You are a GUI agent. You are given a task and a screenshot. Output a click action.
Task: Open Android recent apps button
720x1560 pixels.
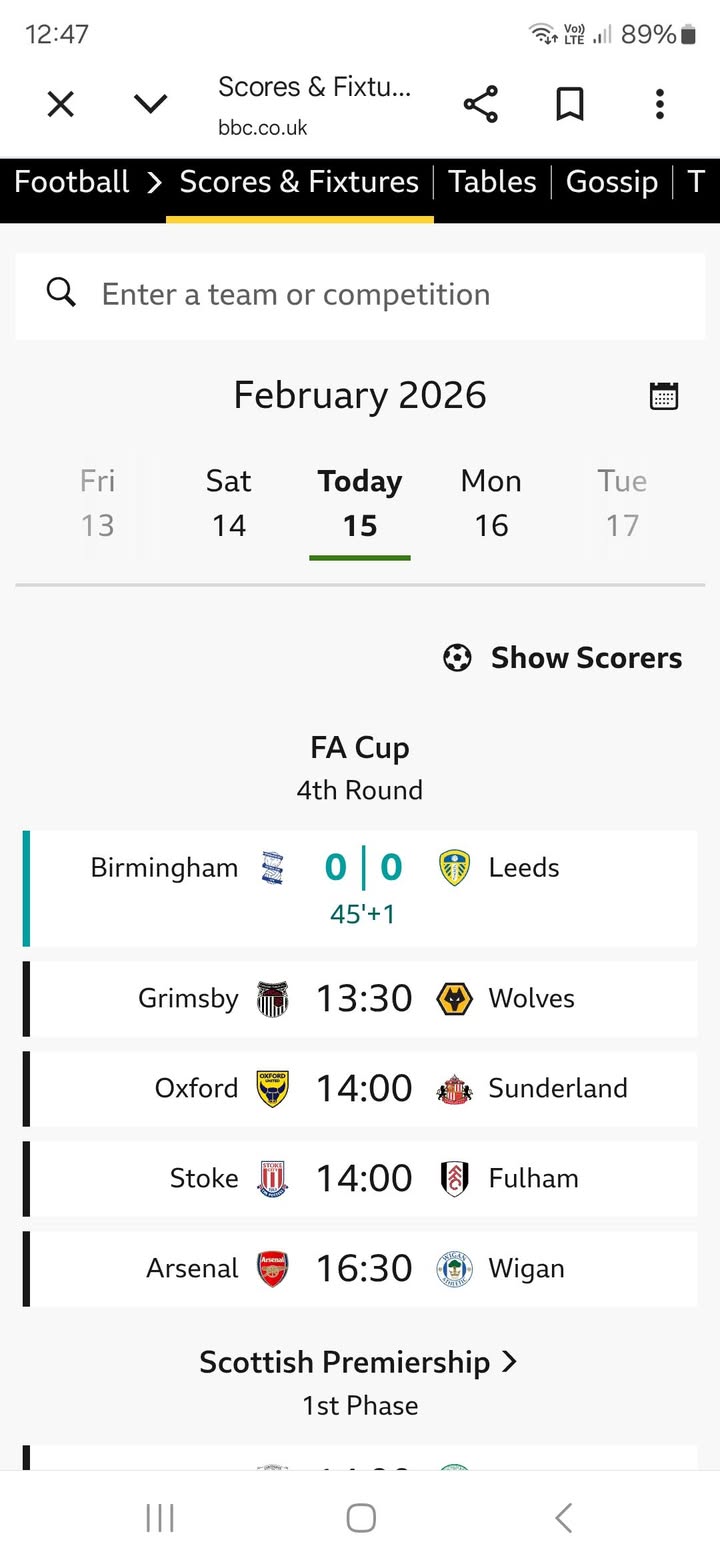(x=160, y=1518)
